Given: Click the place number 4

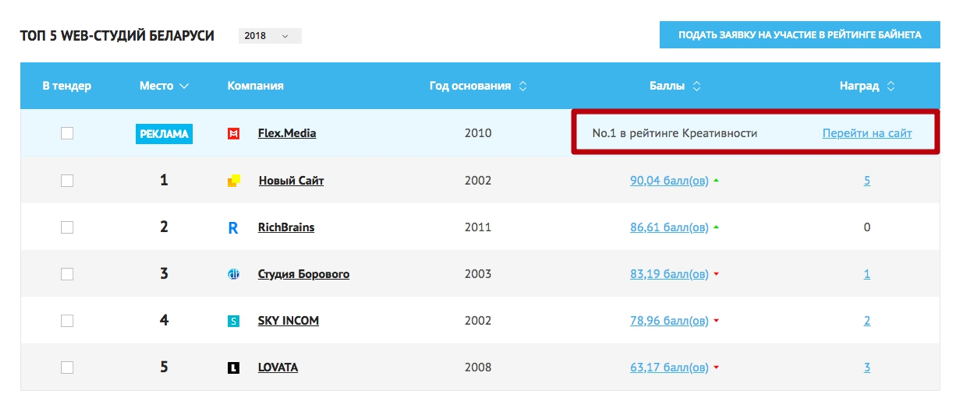Looking at the screenshot, I should click(x=164, y=321).
